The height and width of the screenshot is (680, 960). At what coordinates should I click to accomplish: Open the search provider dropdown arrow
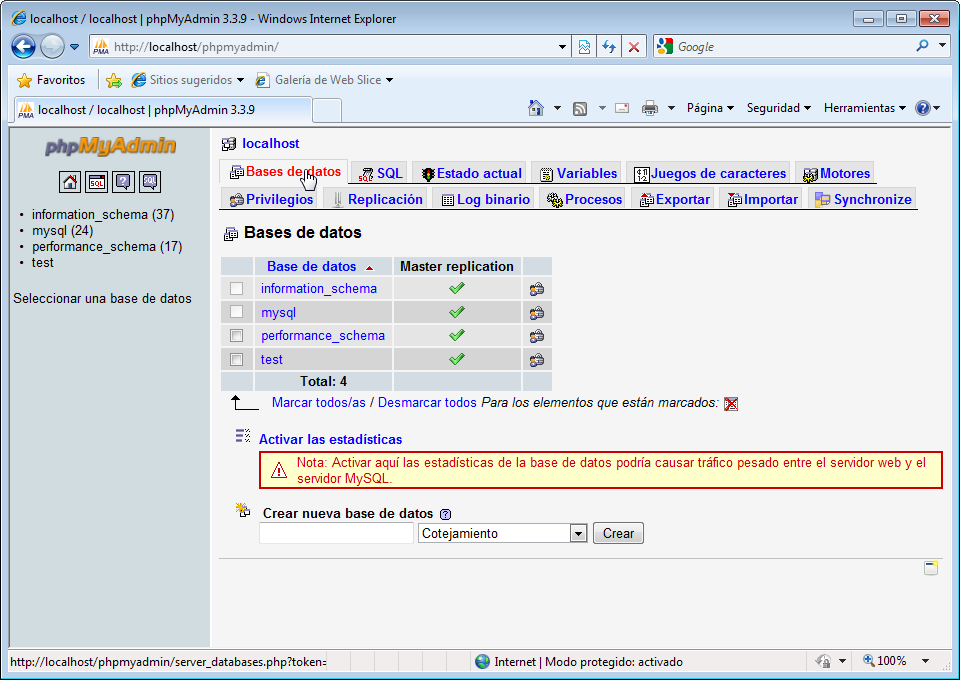pyautogui.click(x=943, y=46)
